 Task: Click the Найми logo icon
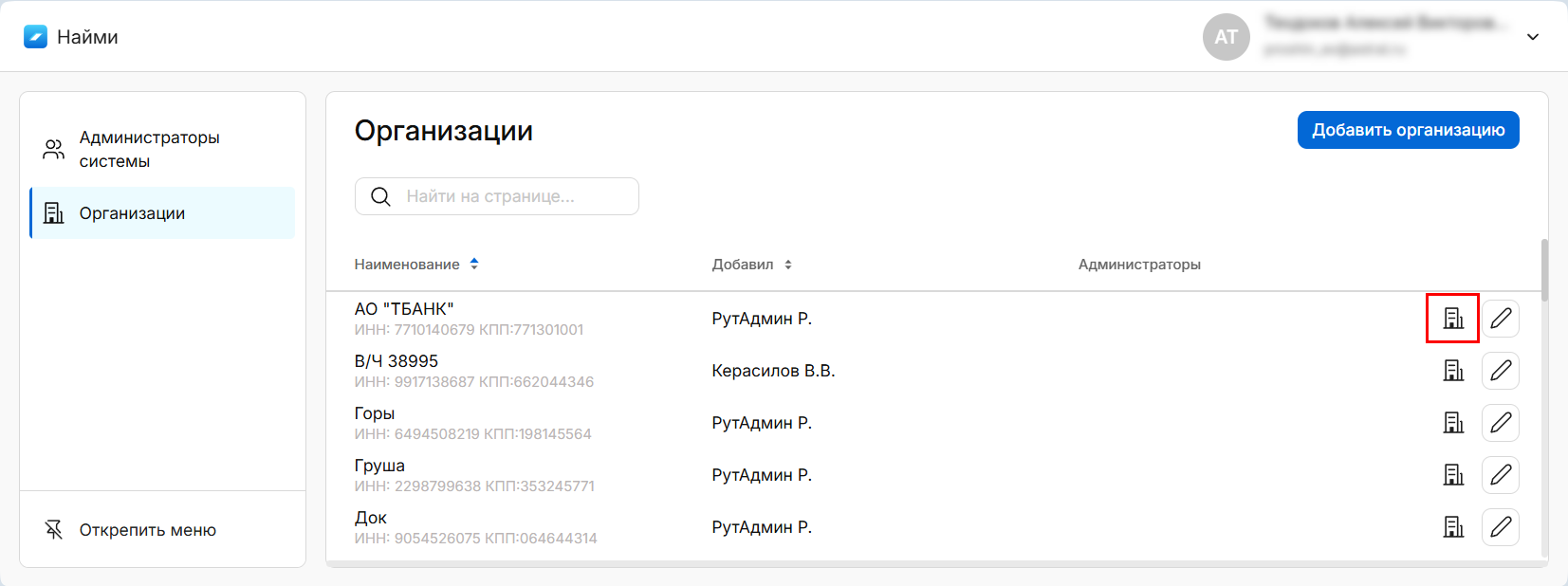pyautogui.click(x=35, y=37)
